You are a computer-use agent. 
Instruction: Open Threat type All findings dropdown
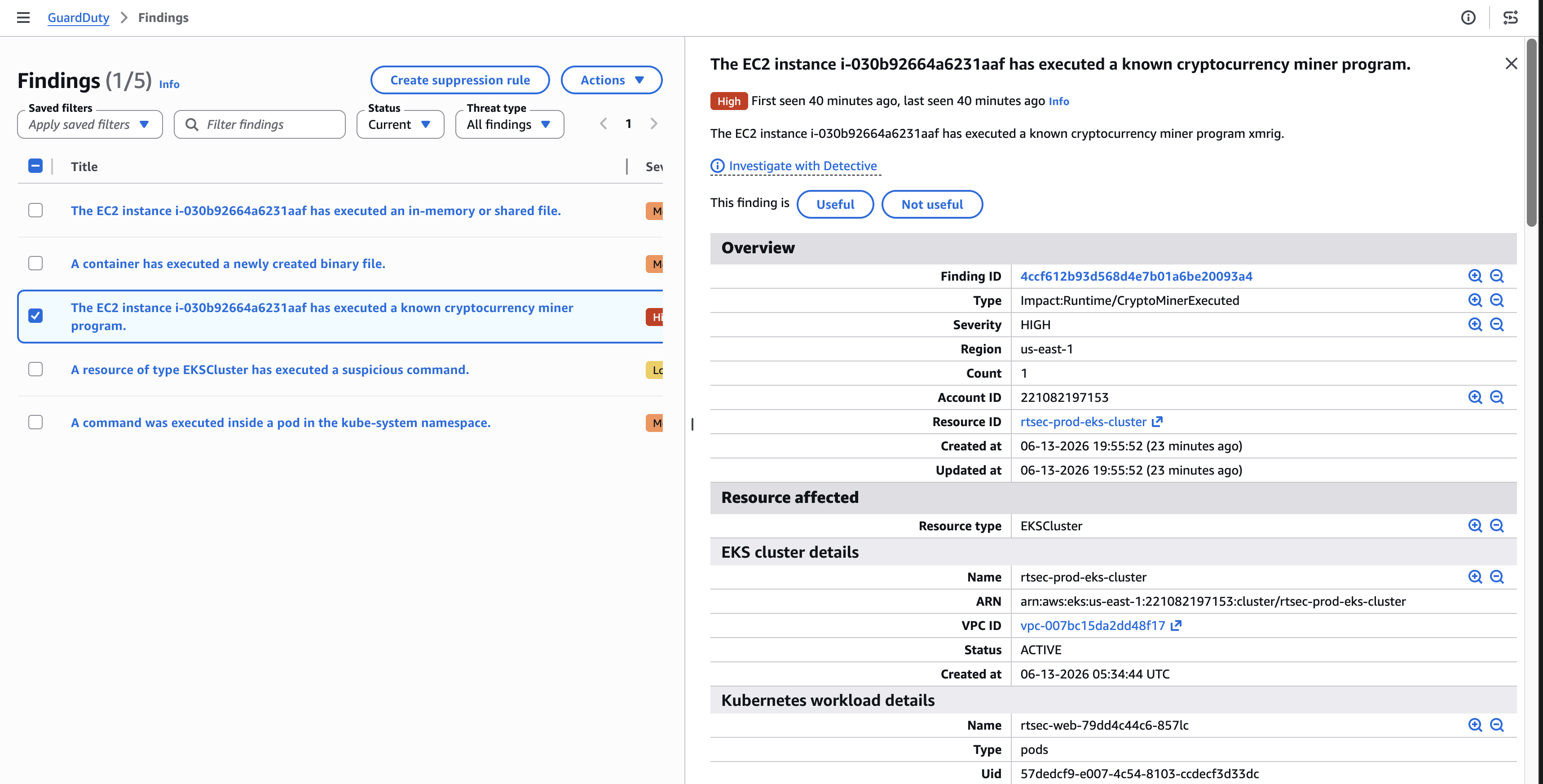pyautogui.click(x=510, y=124)
